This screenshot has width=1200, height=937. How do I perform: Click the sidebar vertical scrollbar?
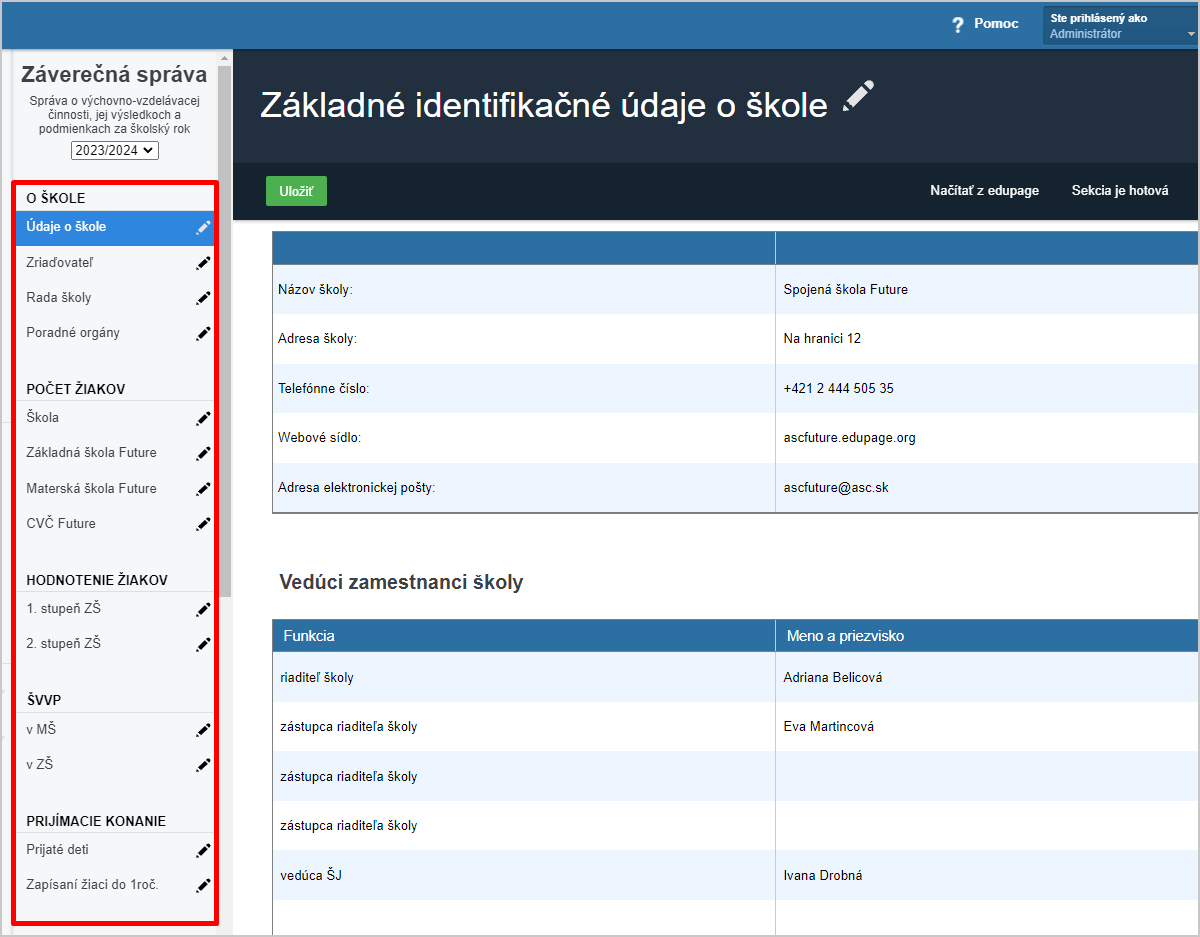[225, 330]
